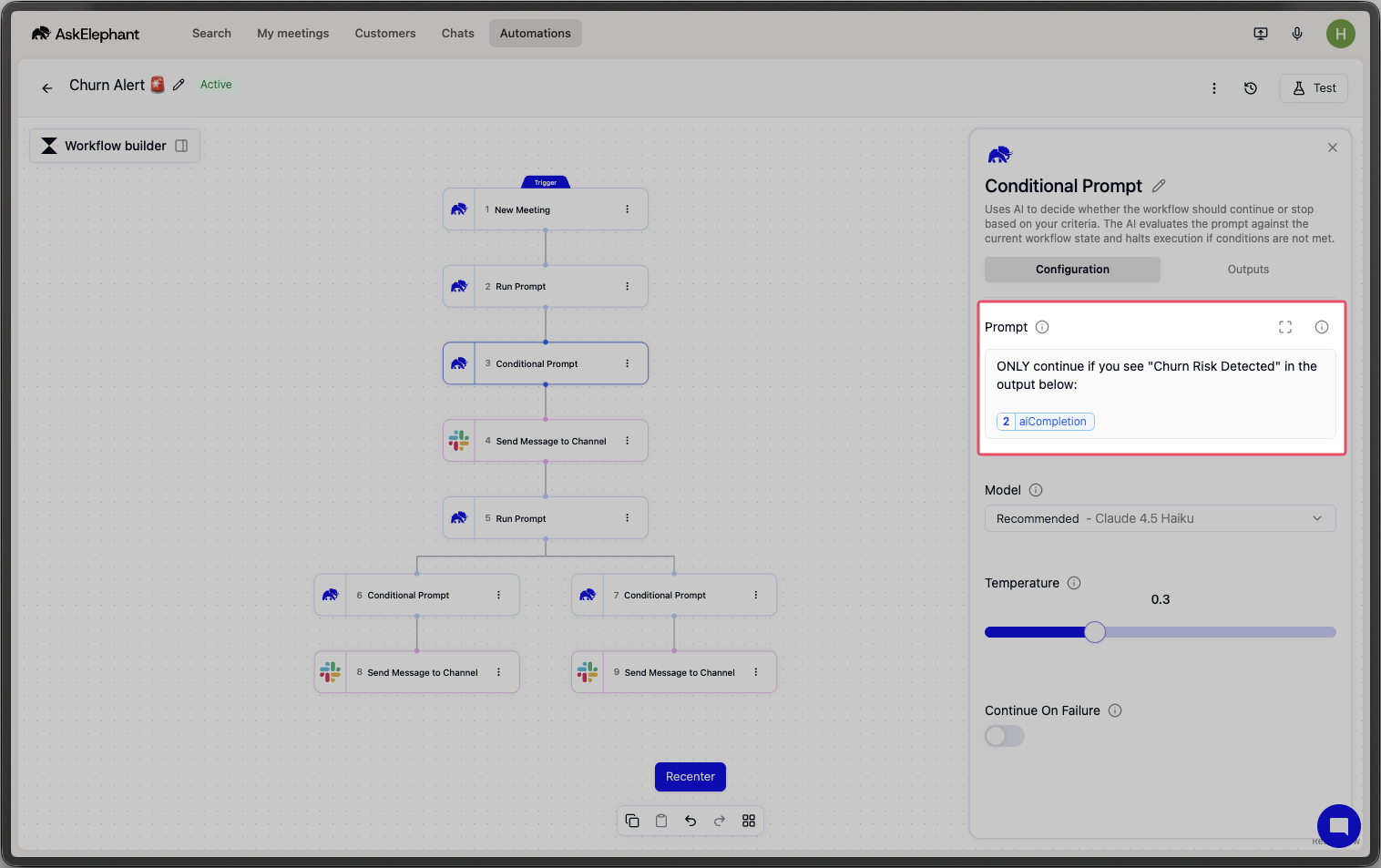The width and height of the screenshot is (1381, 868).
Task: Click into the prompt text field
Action: tap(1161, 393)
